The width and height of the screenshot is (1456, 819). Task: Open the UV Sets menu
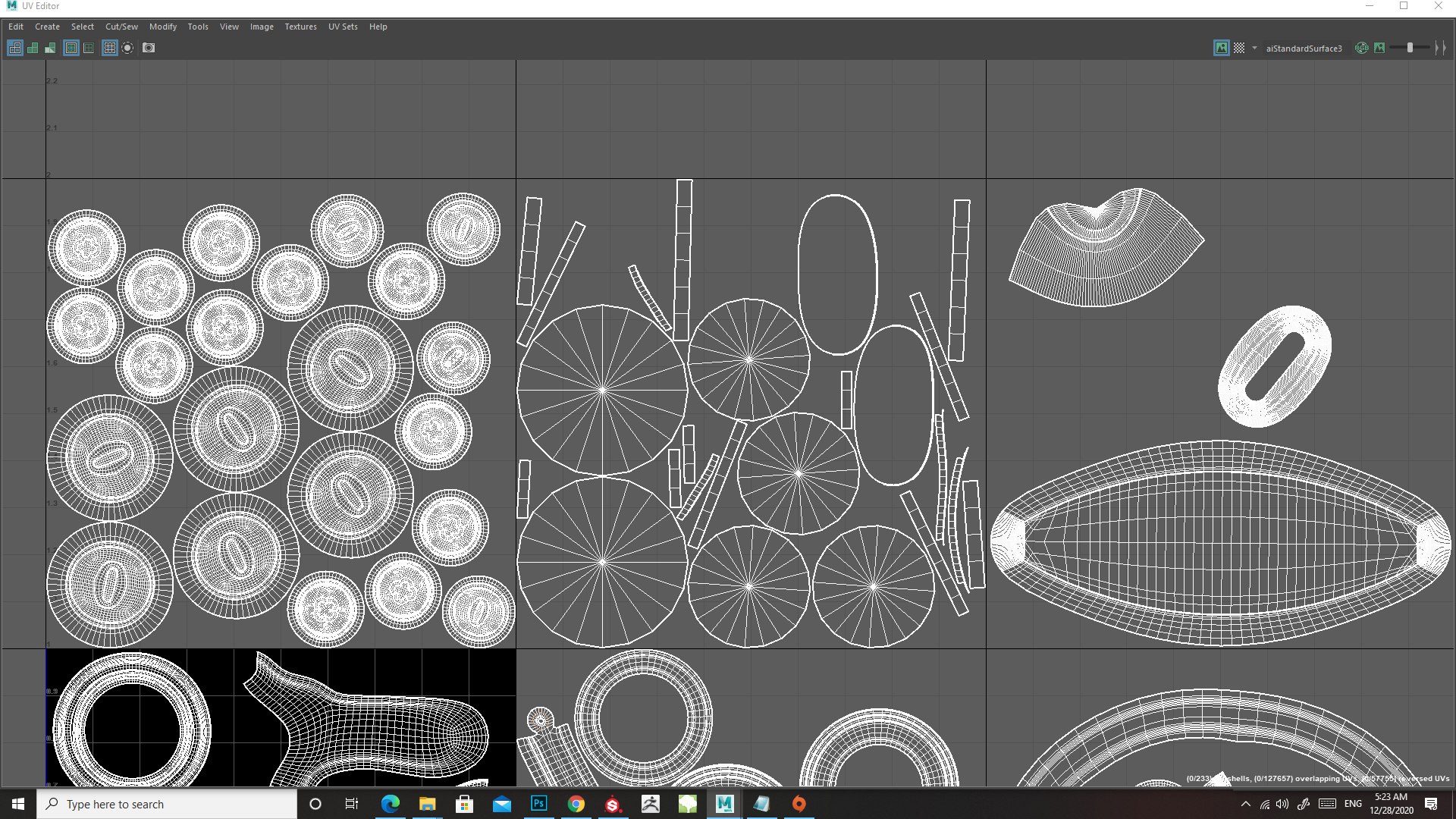click(343, 27)
